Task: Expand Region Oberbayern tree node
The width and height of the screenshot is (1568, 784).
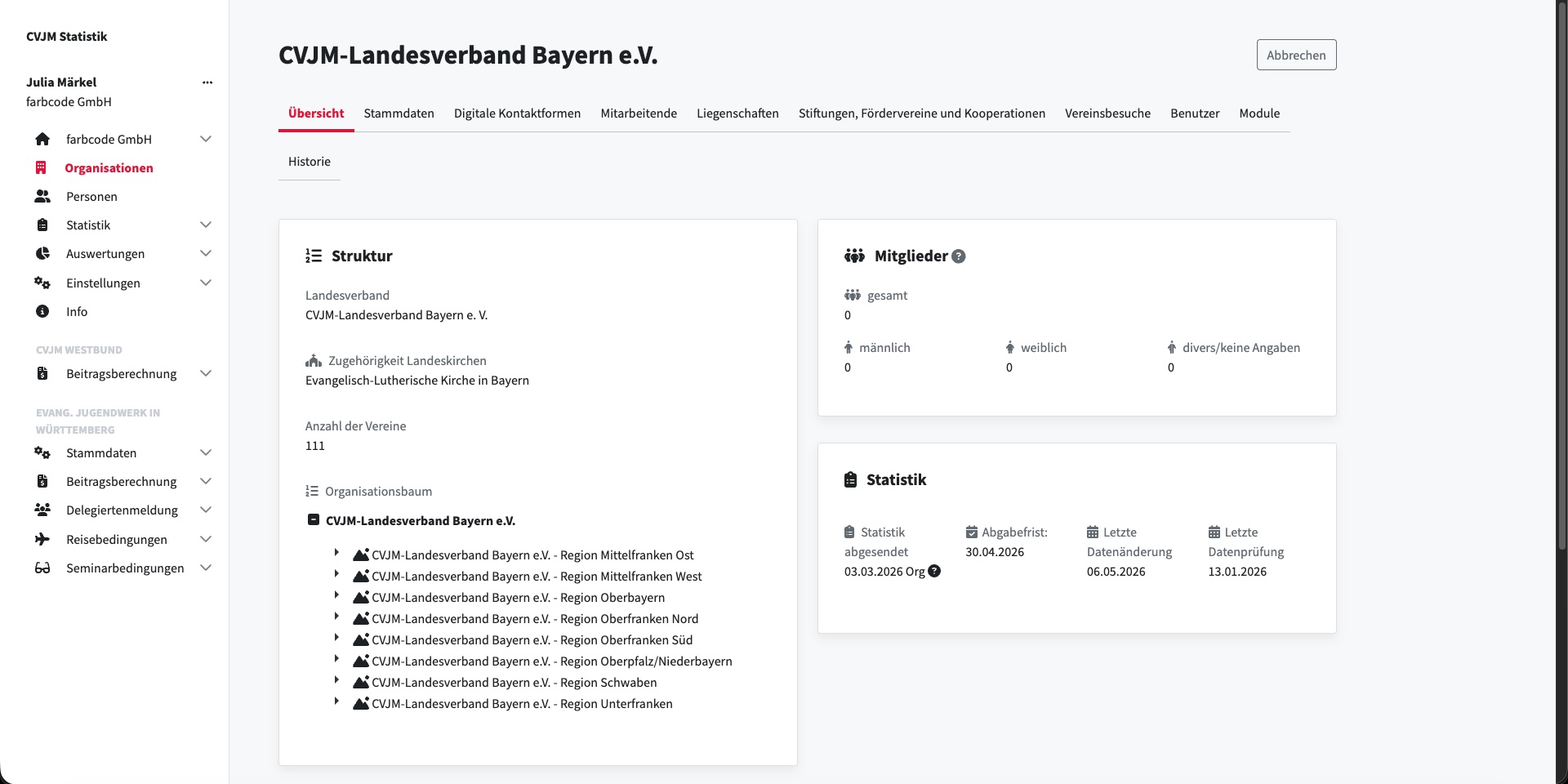Action: point(336,595)
